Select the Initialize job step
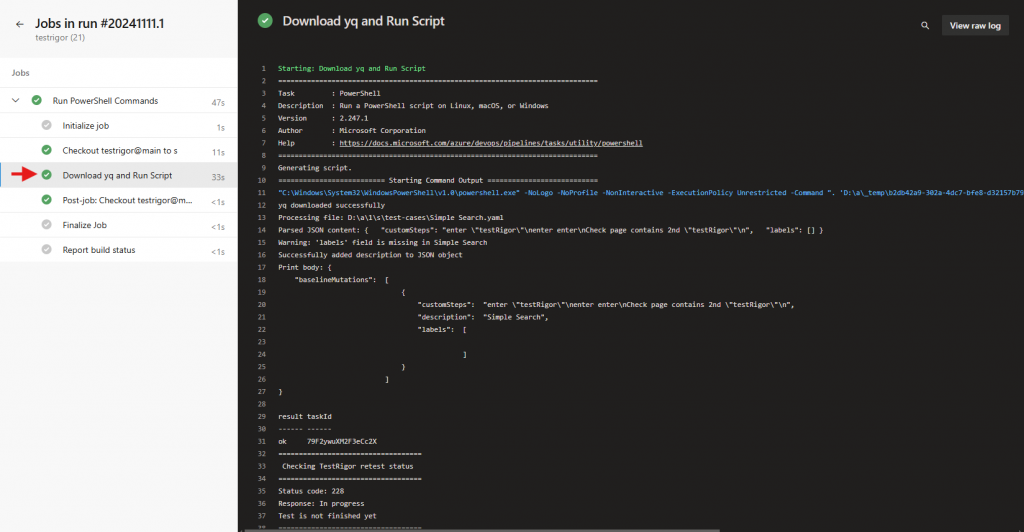The width and height of the screenshot is (1024, 532). (x=86, y=126)
